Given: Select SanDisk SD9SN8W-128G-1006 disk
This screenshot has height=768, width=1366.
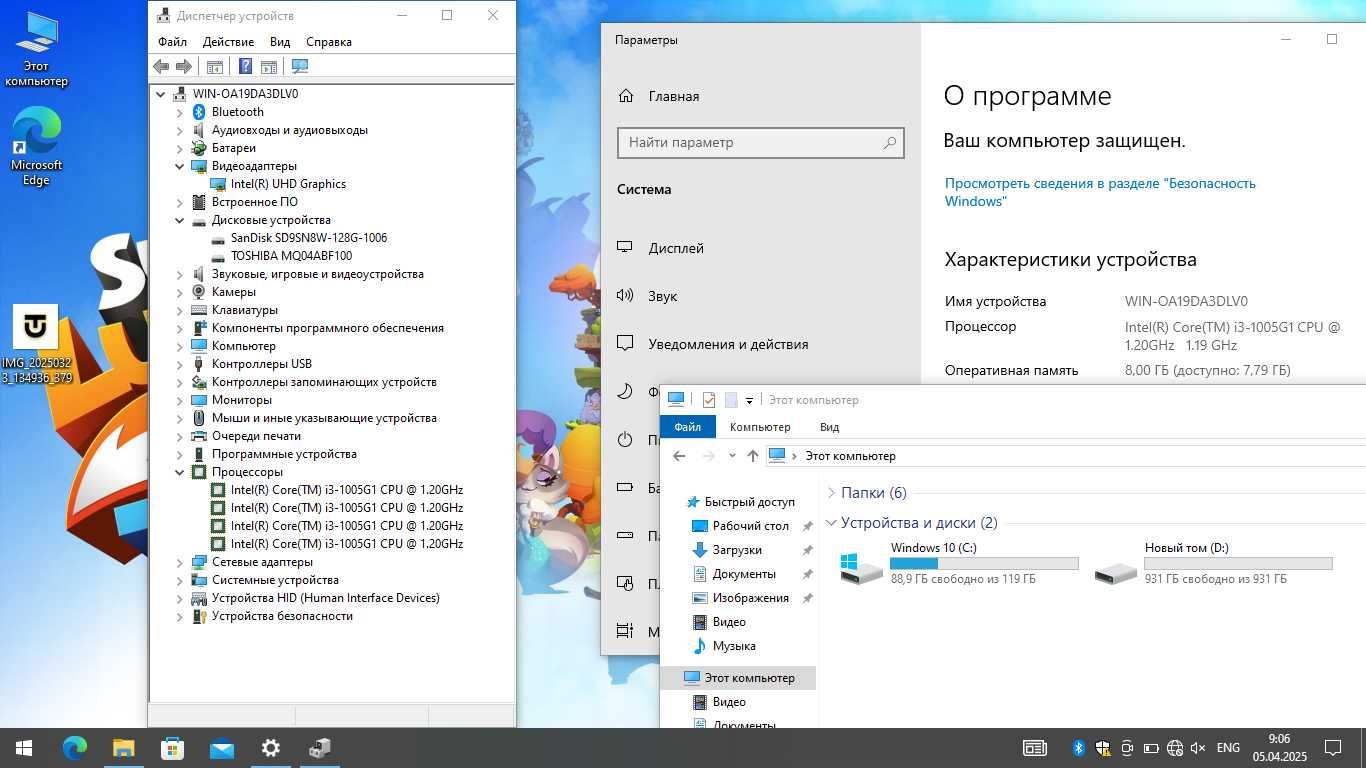Looking at the screenshot, I should (x=309, y=238).
